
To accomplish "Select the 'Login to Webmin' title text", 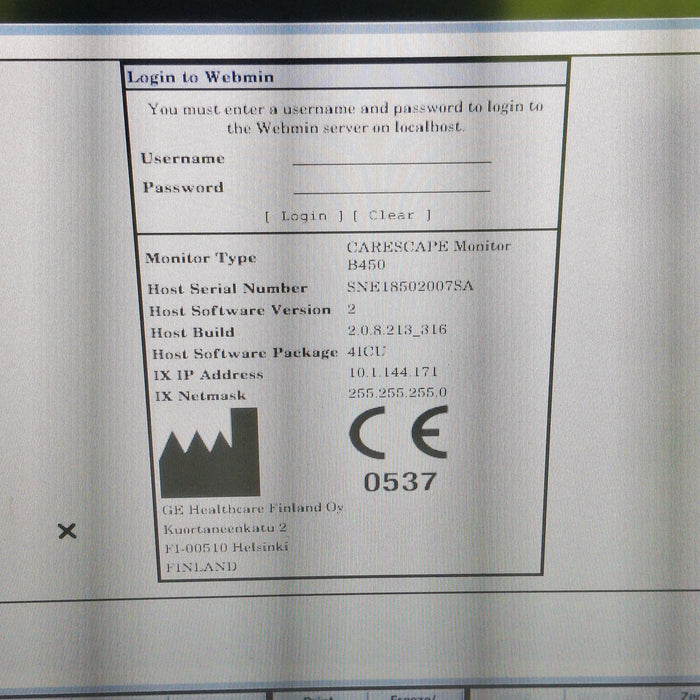I will (x=200, y=77).
